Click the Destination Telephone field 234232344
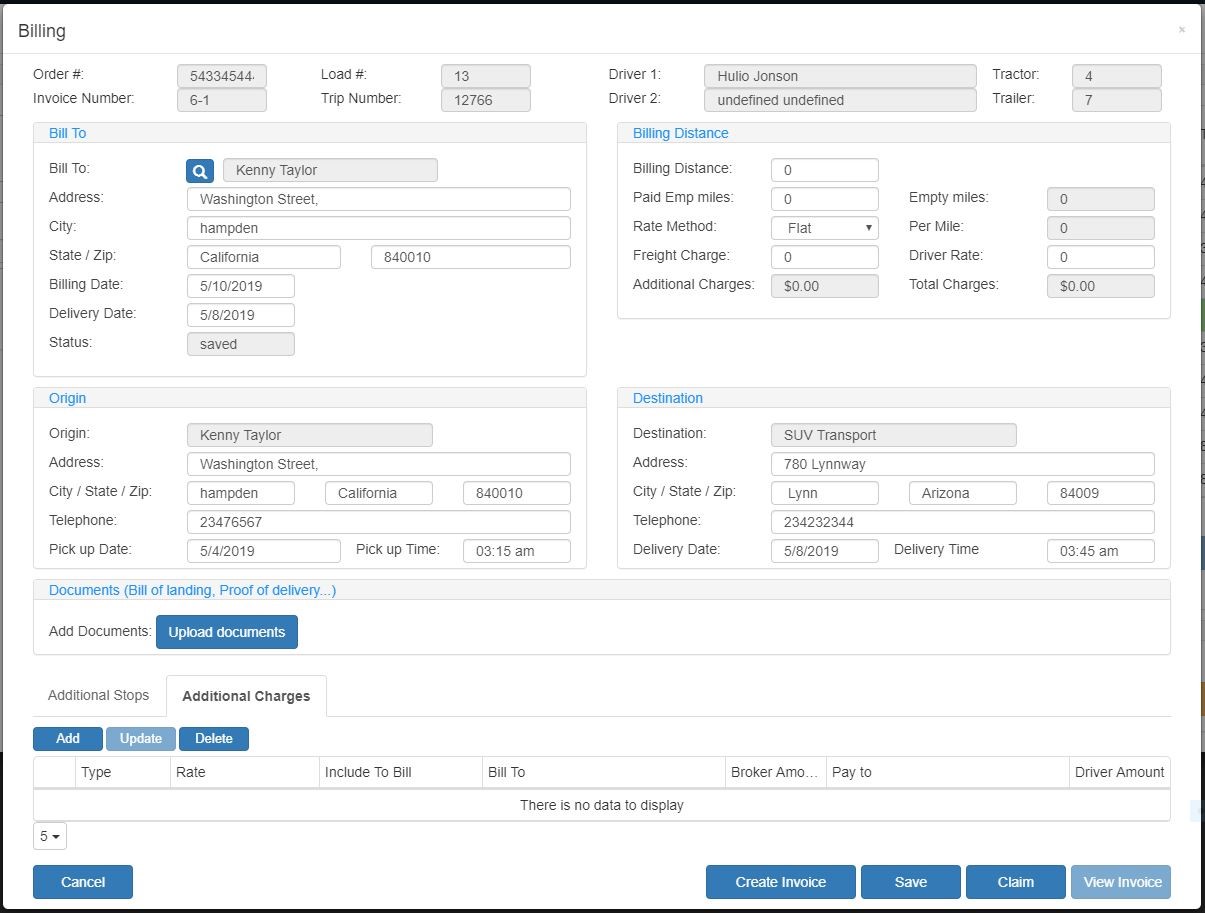This screenshot has width=1205, height=913. [963, 522]
